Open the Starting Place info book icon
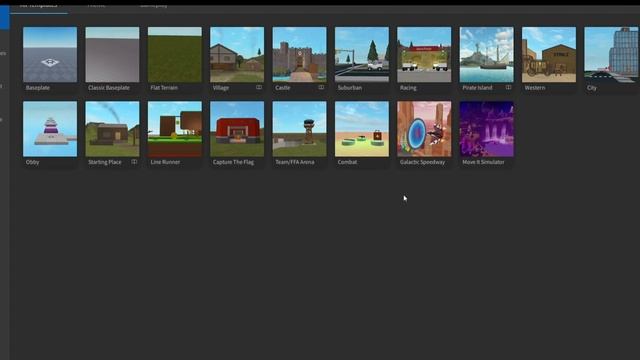This screenshot has height=360, width=640. tap(134, 162)
